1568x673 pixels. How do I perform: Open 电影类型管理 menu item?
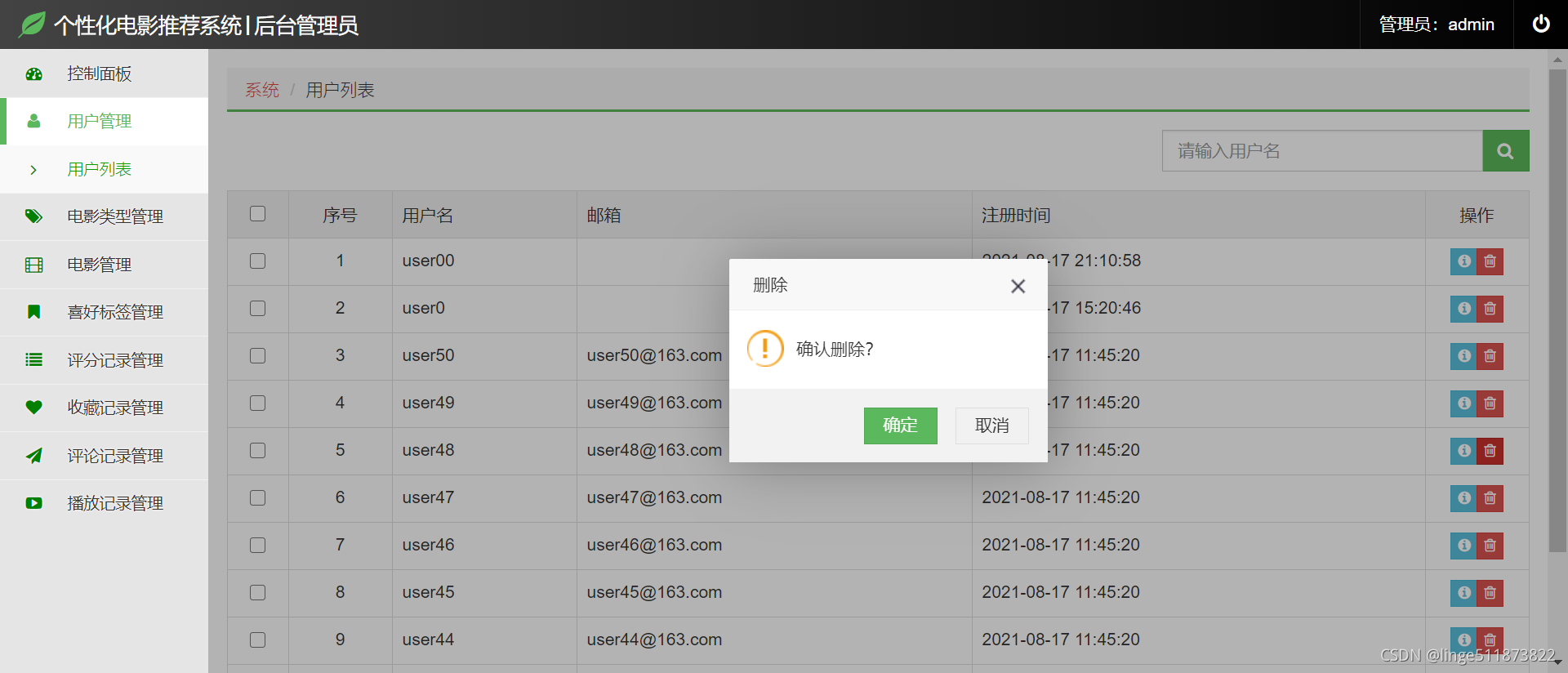104,216
